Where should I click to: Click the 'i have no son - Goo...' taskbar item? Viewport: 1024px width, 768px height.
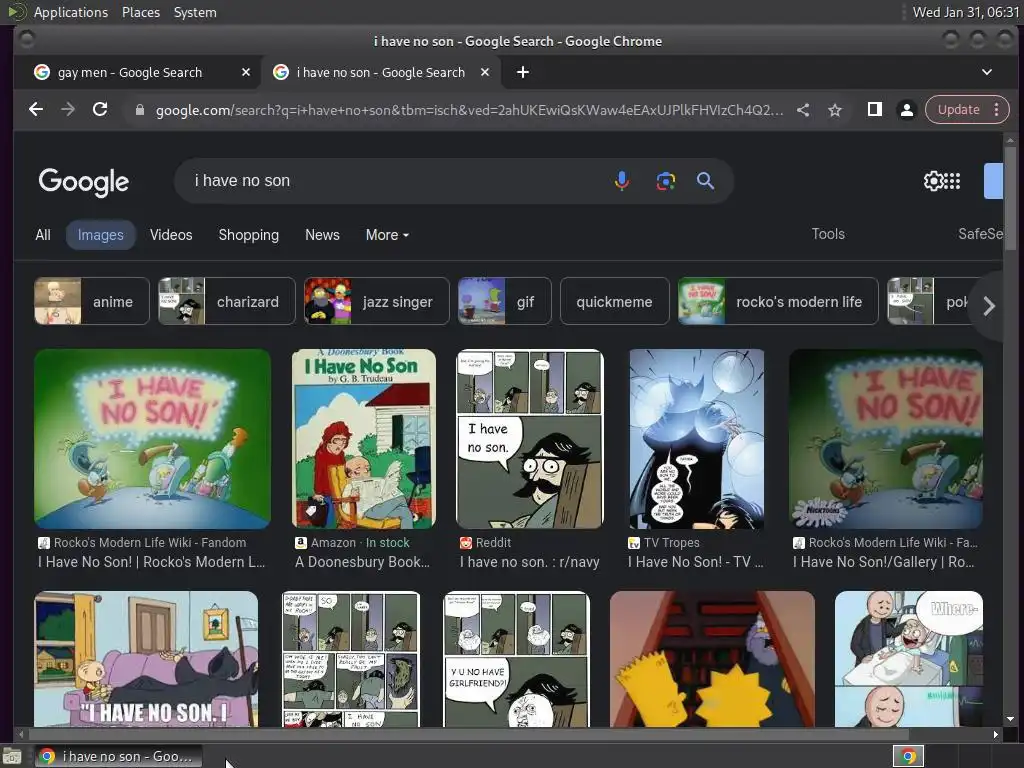(x=118, y=756)
